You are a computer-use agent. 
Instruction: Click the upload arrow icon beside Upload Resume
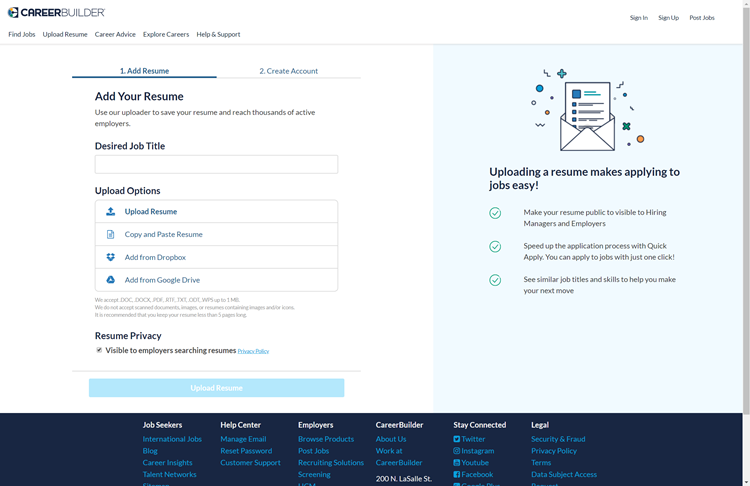click(x=110, y=211)
